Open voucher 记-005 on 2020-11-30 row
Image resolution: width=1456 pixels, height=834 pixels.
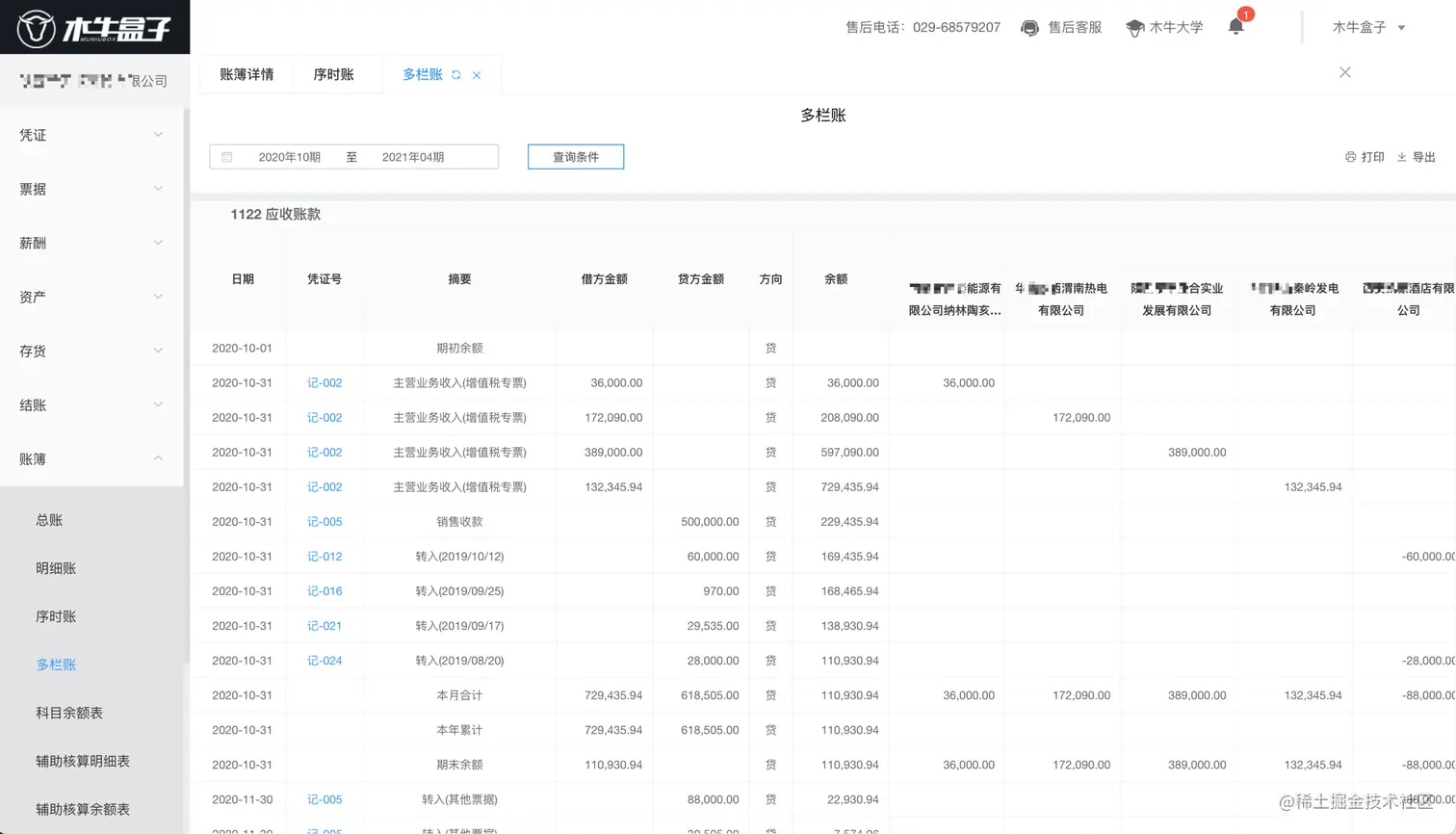[x=325, y=799]
